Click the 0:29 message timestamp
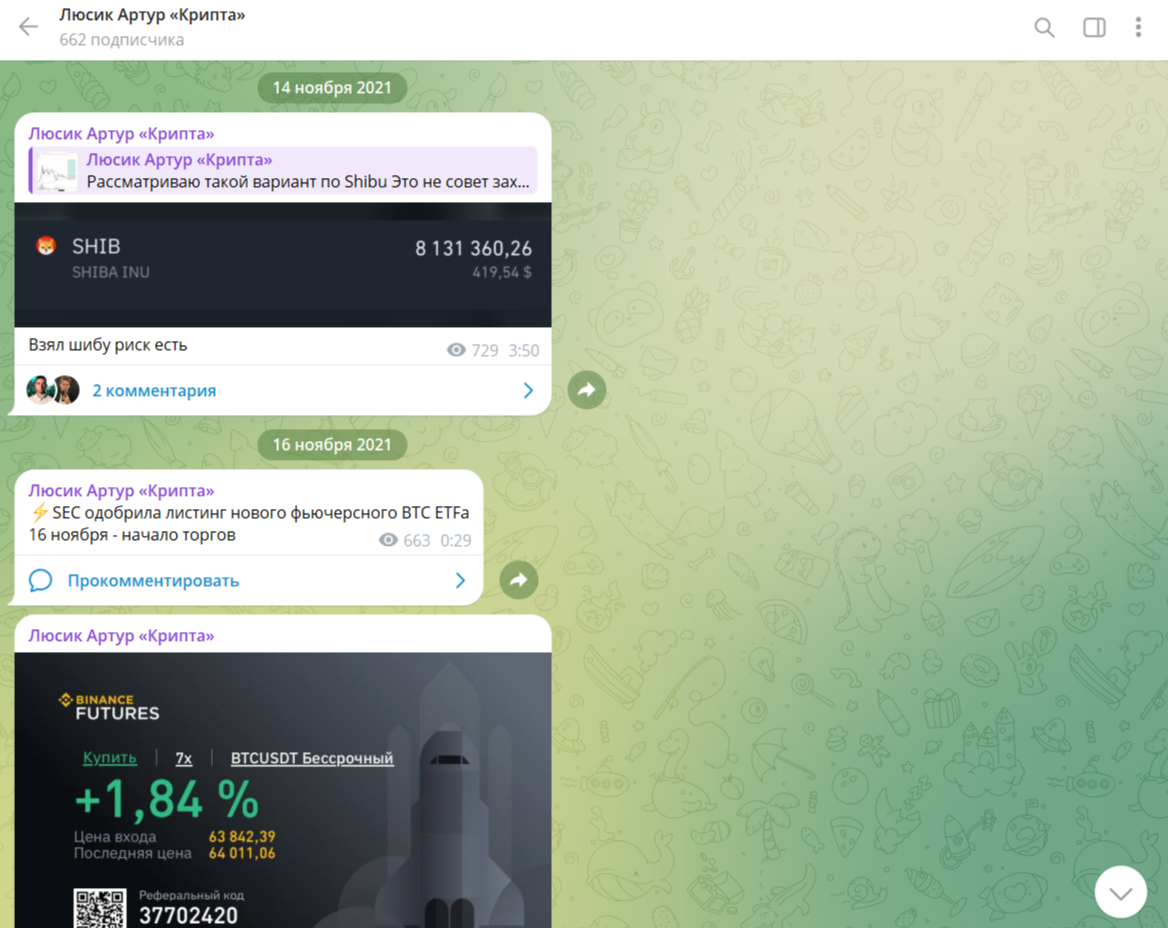 pos(456,540)
